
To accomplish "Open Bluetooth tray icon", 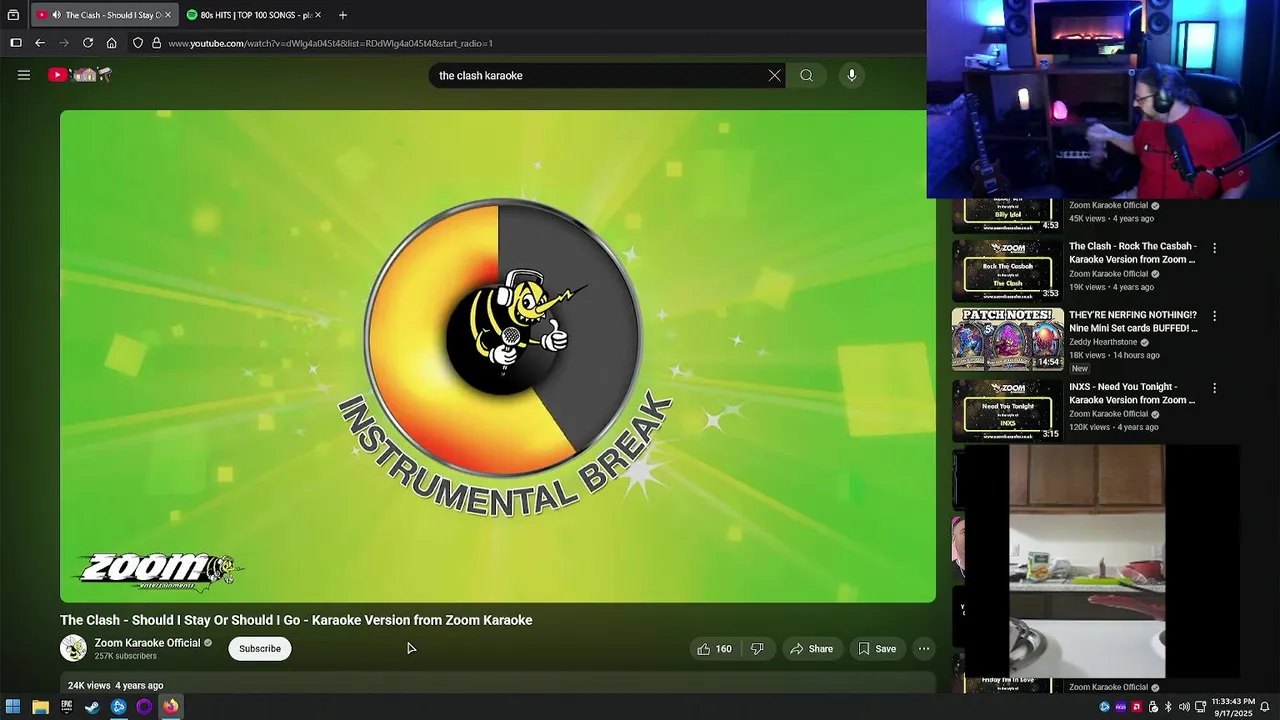I will point(1168,707).
